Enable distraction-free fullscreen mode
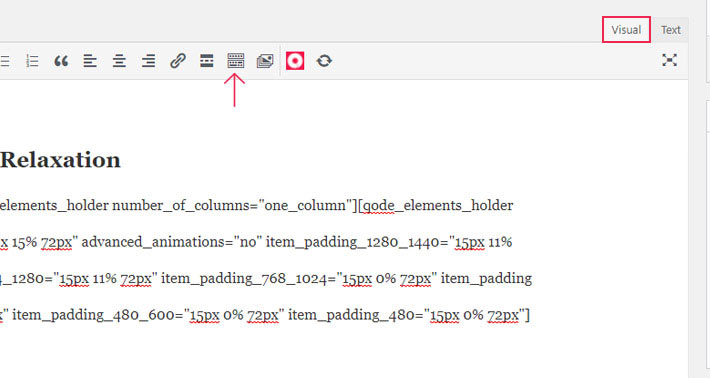The image size is (710, 378). pyautogui.click(x=669, y=60)
